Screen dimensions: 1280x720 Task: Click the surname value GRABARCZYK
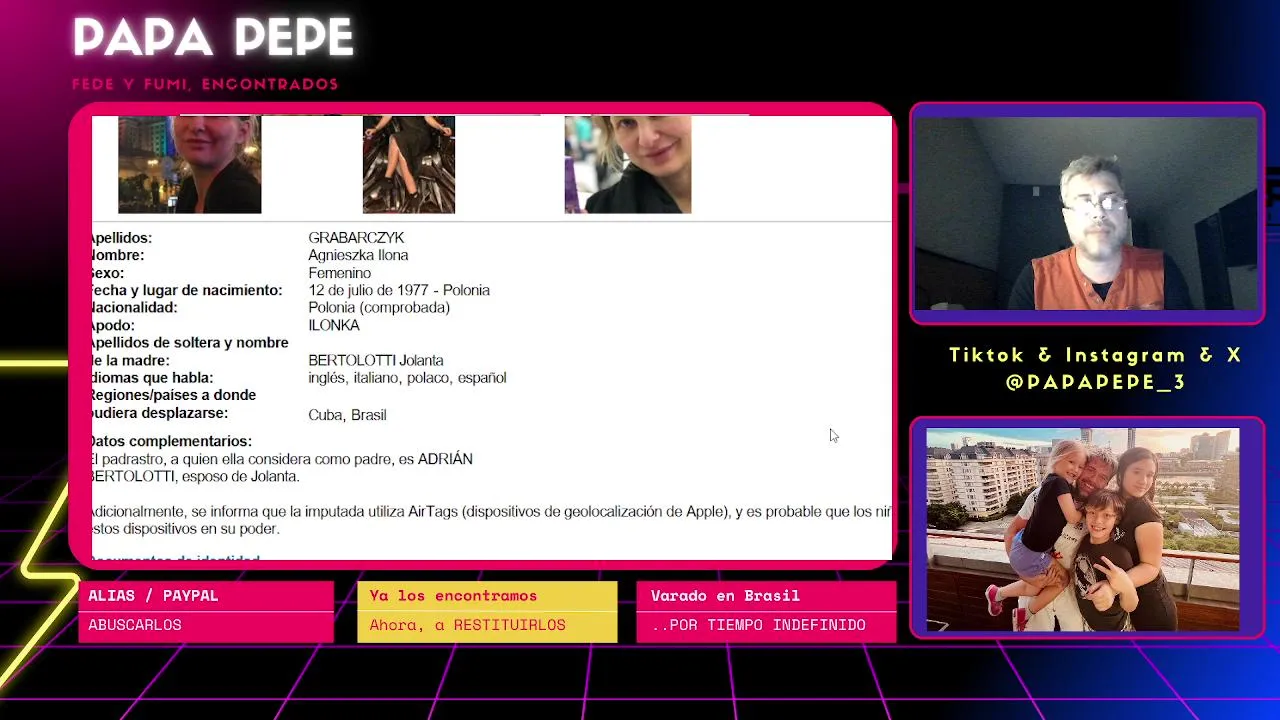click(356, 238)
